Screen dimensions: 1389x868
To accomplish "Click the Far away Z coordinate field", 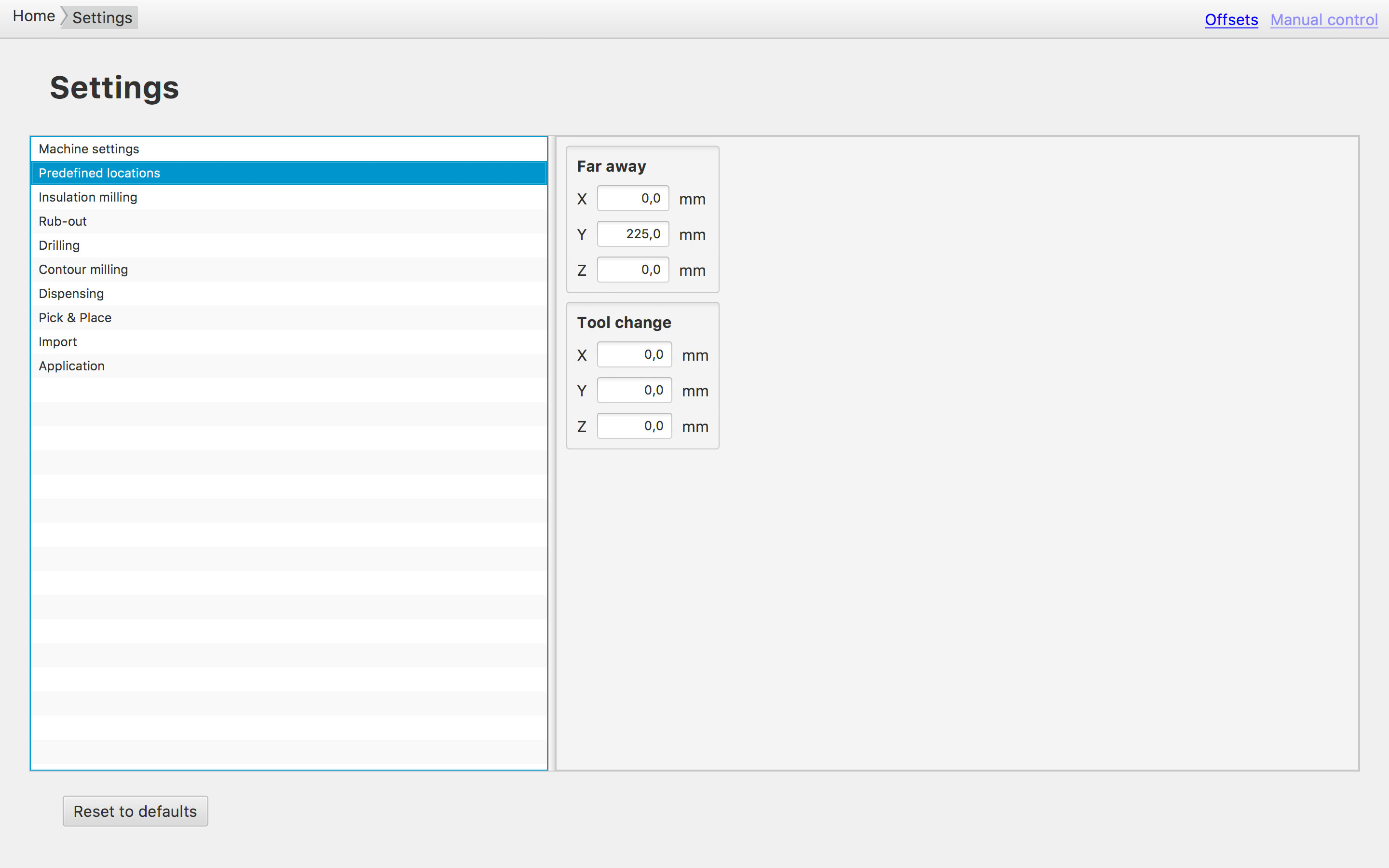I will tap(633, 270).
